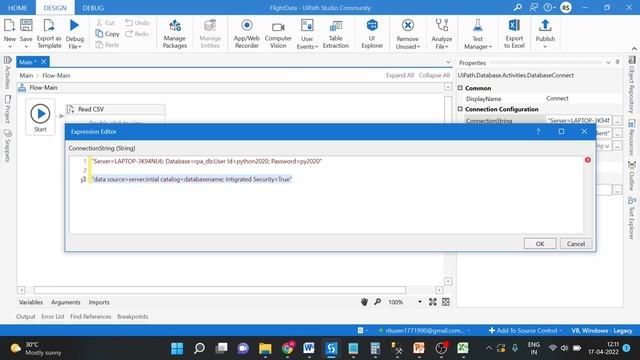Open Breakpoints panel
Screen dimensions: 640x360
133,317
